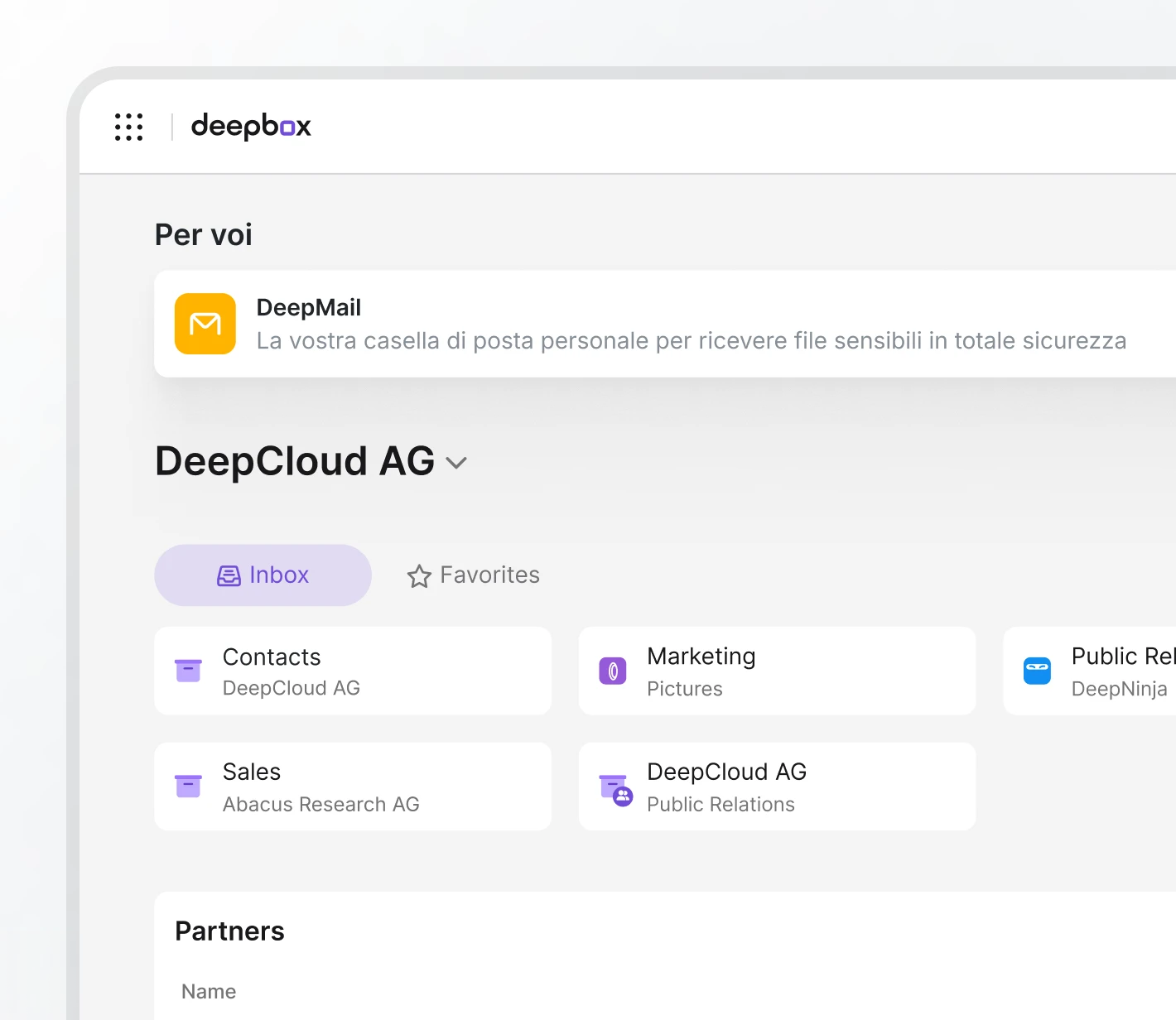Click the star icon beside Favorites

pos(419,576)
